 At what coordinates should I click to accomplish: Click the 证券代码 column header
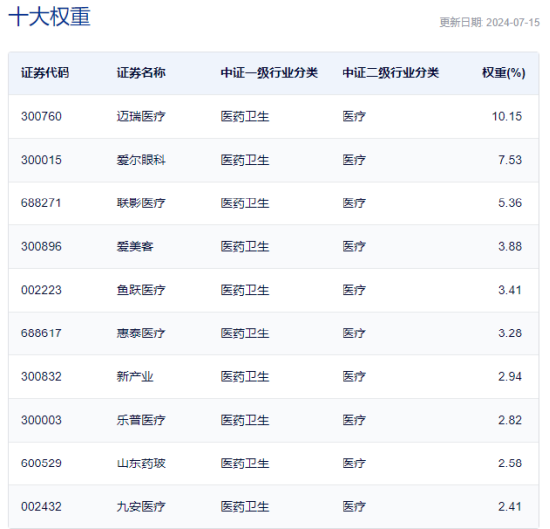click(45, 73)
